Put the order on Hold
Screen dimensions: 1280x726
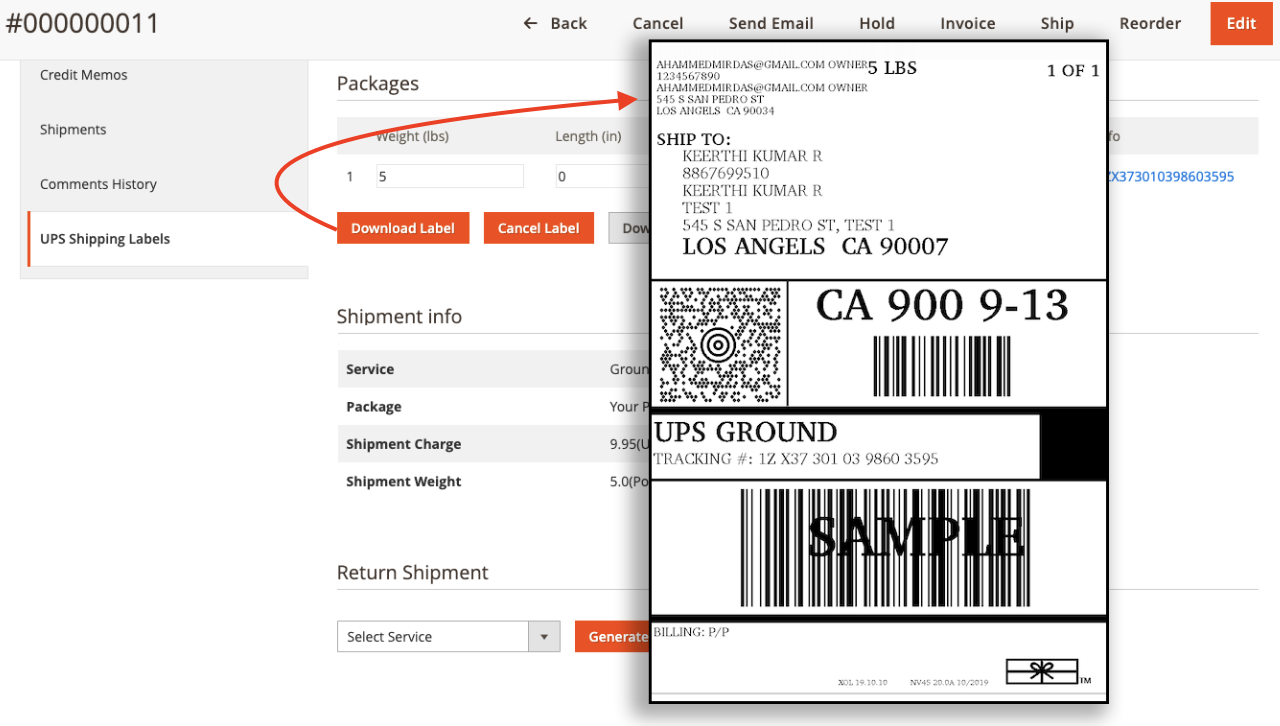pyautogui.click(x=877, y=23)
